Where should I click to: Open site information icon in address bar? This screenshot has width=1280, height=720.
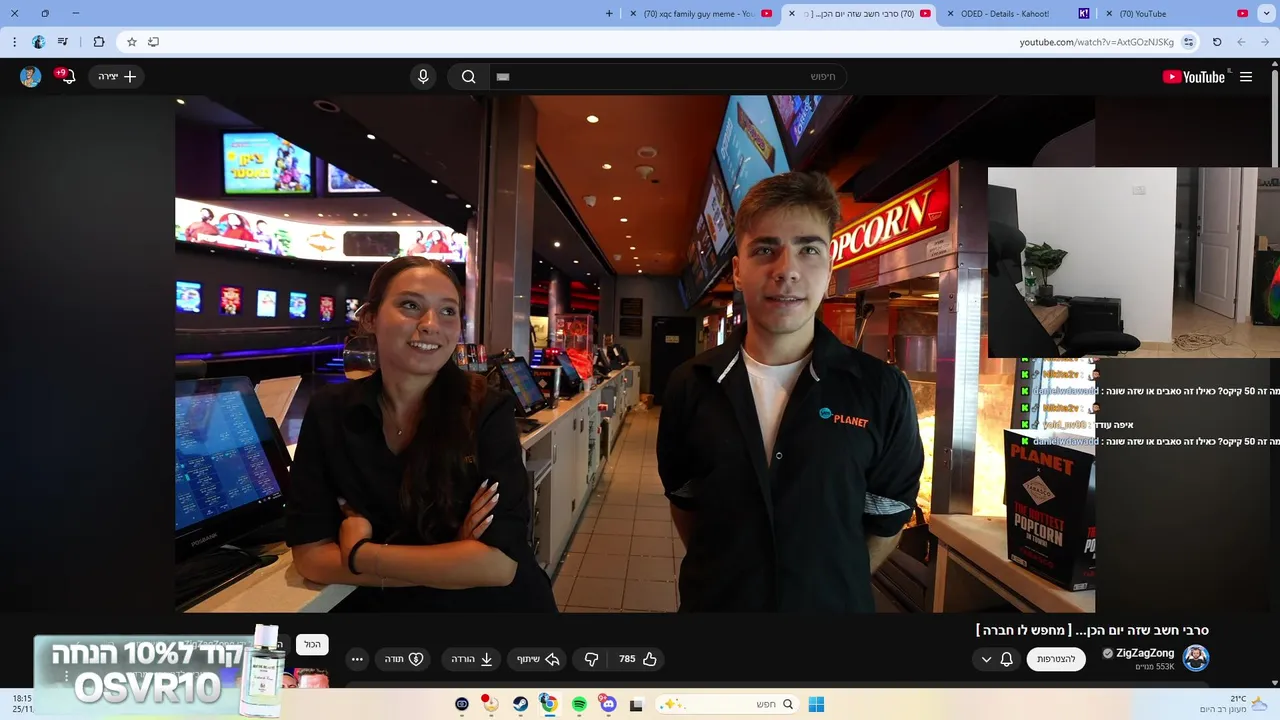tap(1188, 42)
